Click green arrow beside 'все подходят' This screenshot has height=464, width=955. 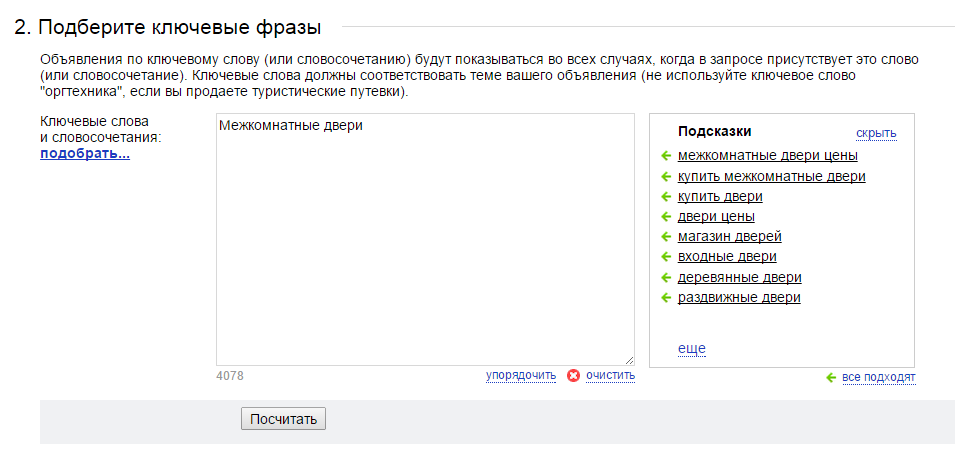click(x=831, y=378)
